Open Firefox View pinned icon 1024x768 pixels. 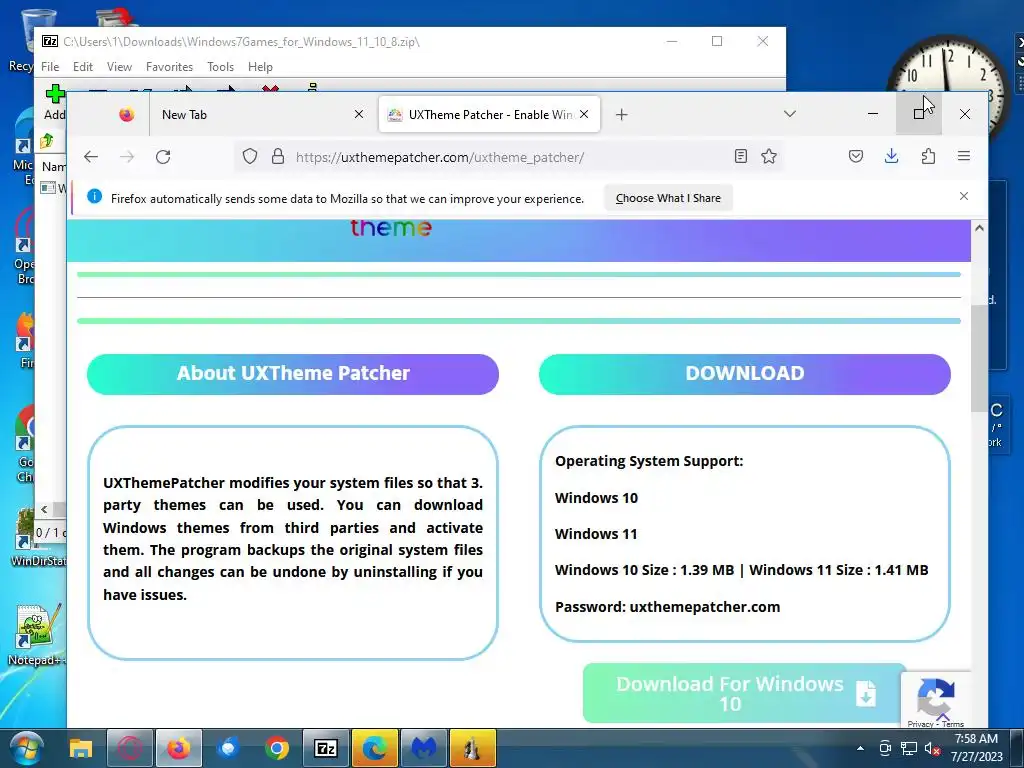pyautogui.click(x=127, y=115)
